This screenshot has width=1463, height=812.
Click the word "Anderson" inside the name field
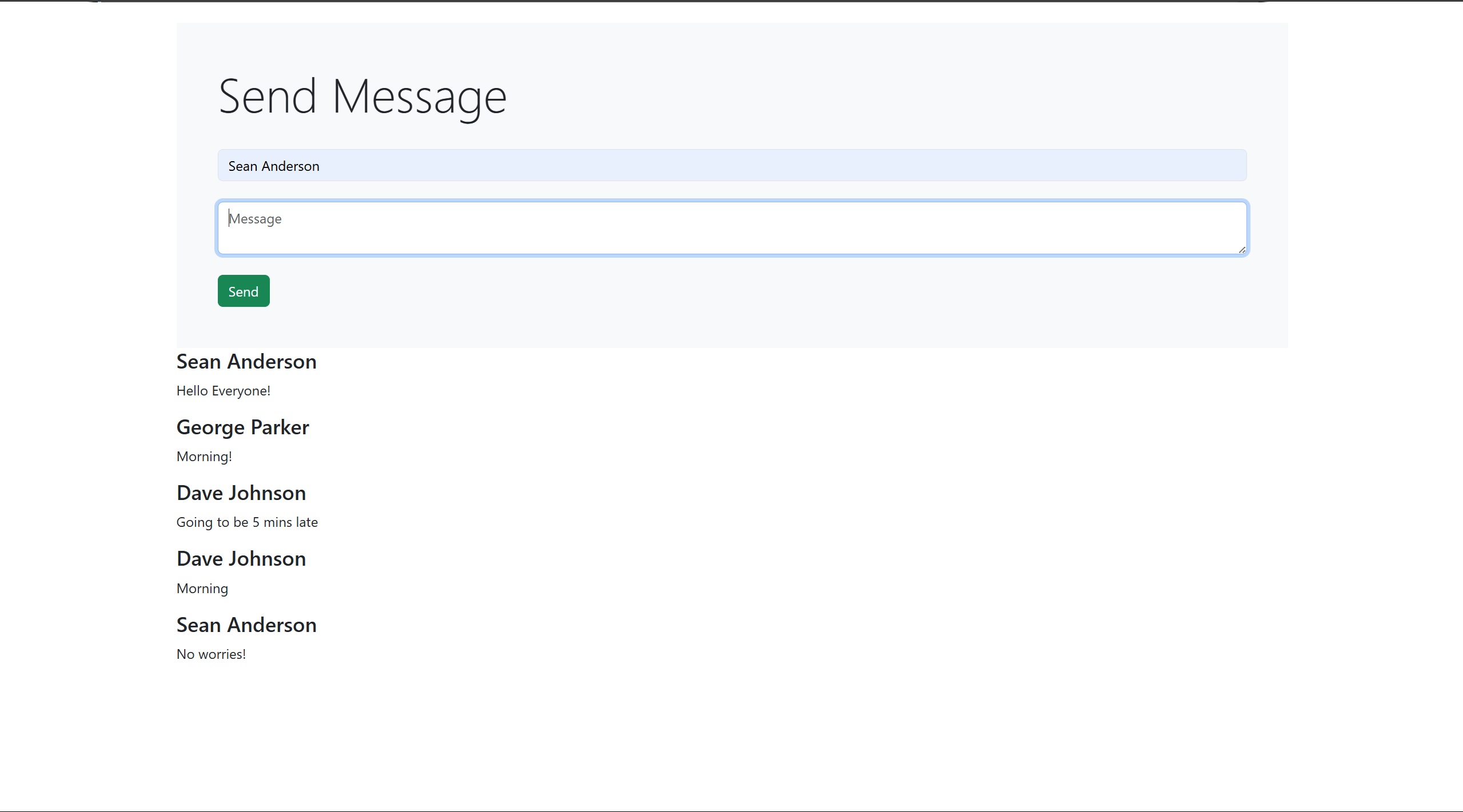pos(290,166)
